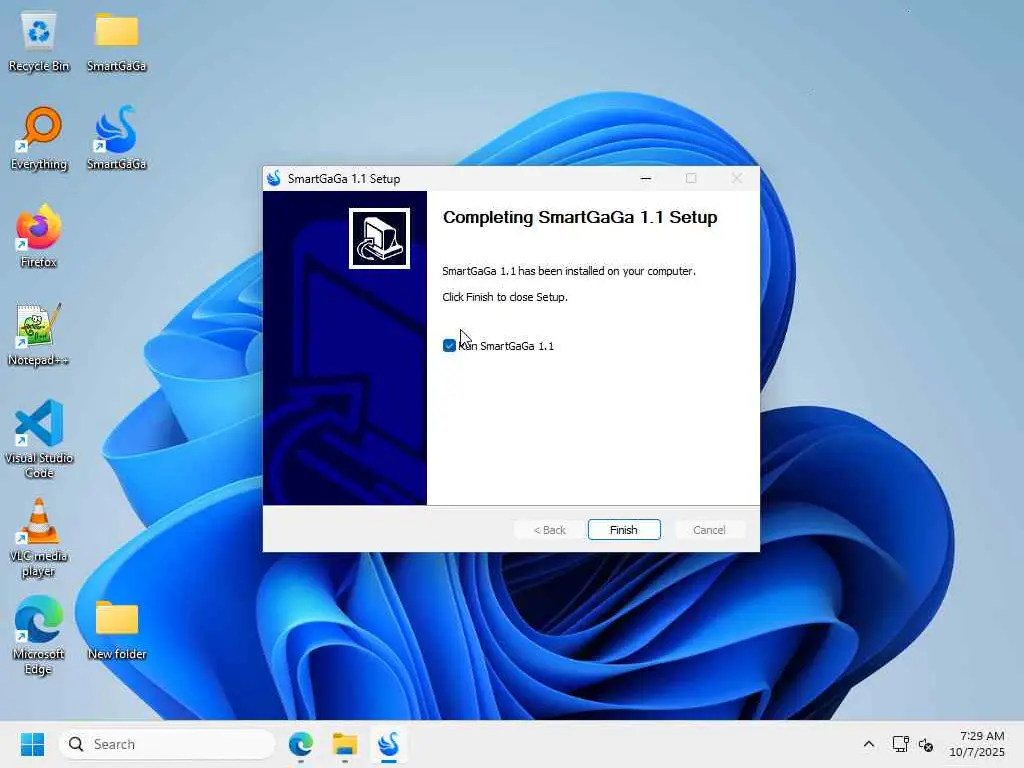Click the Cancel button in Setup
The height and width of the screenshot is (768, 1024).
pos(709,530)
